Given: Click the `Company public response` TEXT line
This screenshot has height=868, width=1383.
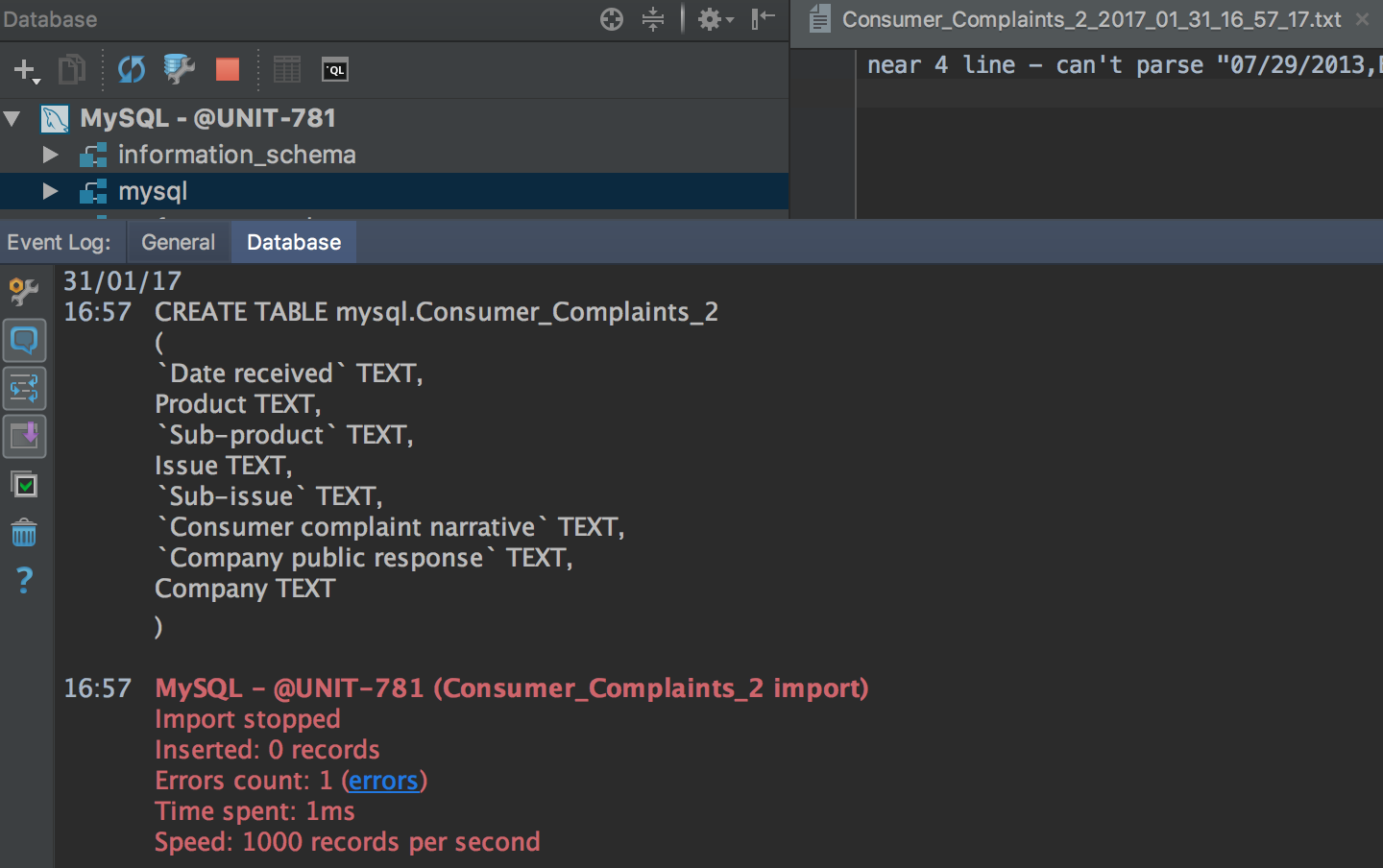Looking at the screenshot, I should [x=364, y=558].
